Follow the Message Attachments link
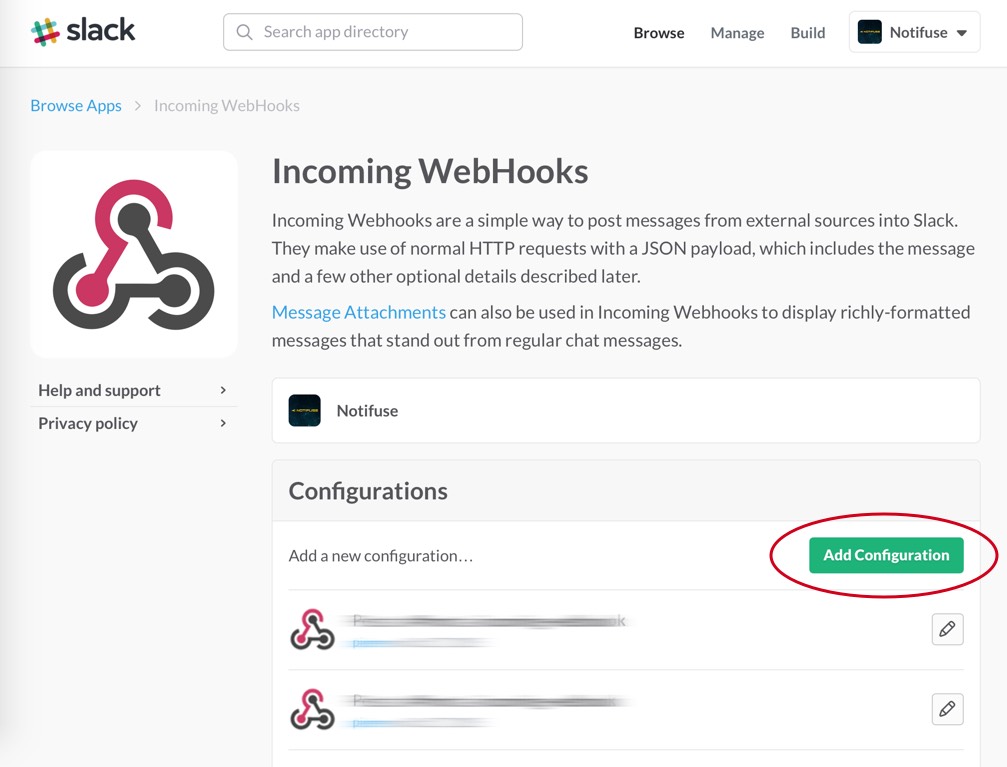 [x=358, y=312]
